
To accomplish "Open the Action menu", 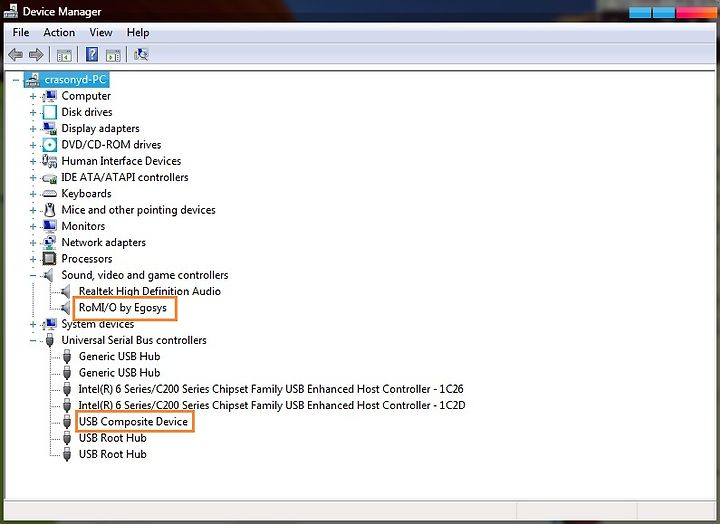I will pyautogui.click(x=59, y=33).
